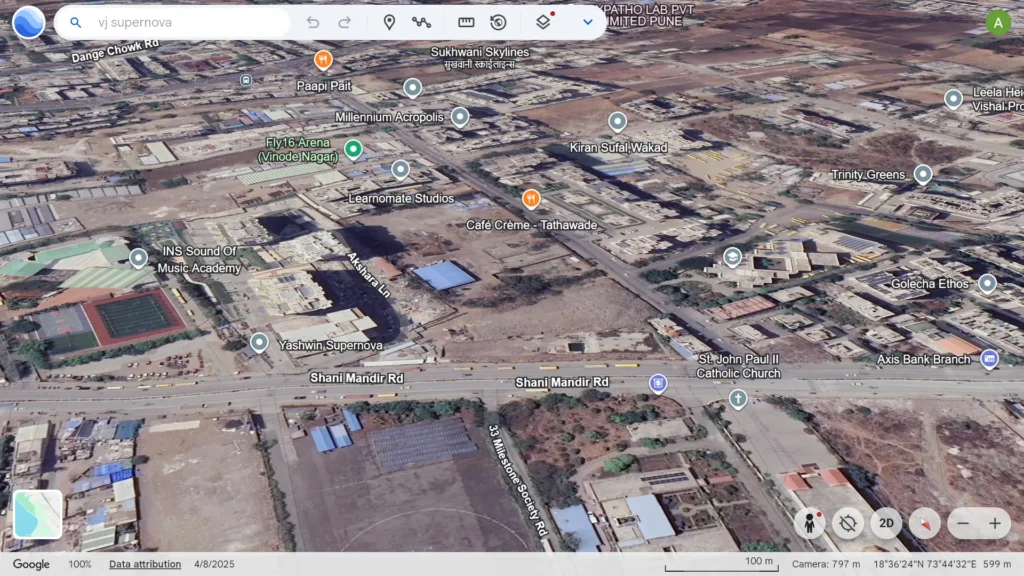The width and height of the screenshot is (1024, 576).
Task: Switch to 2D view
Action: point(886,523)
